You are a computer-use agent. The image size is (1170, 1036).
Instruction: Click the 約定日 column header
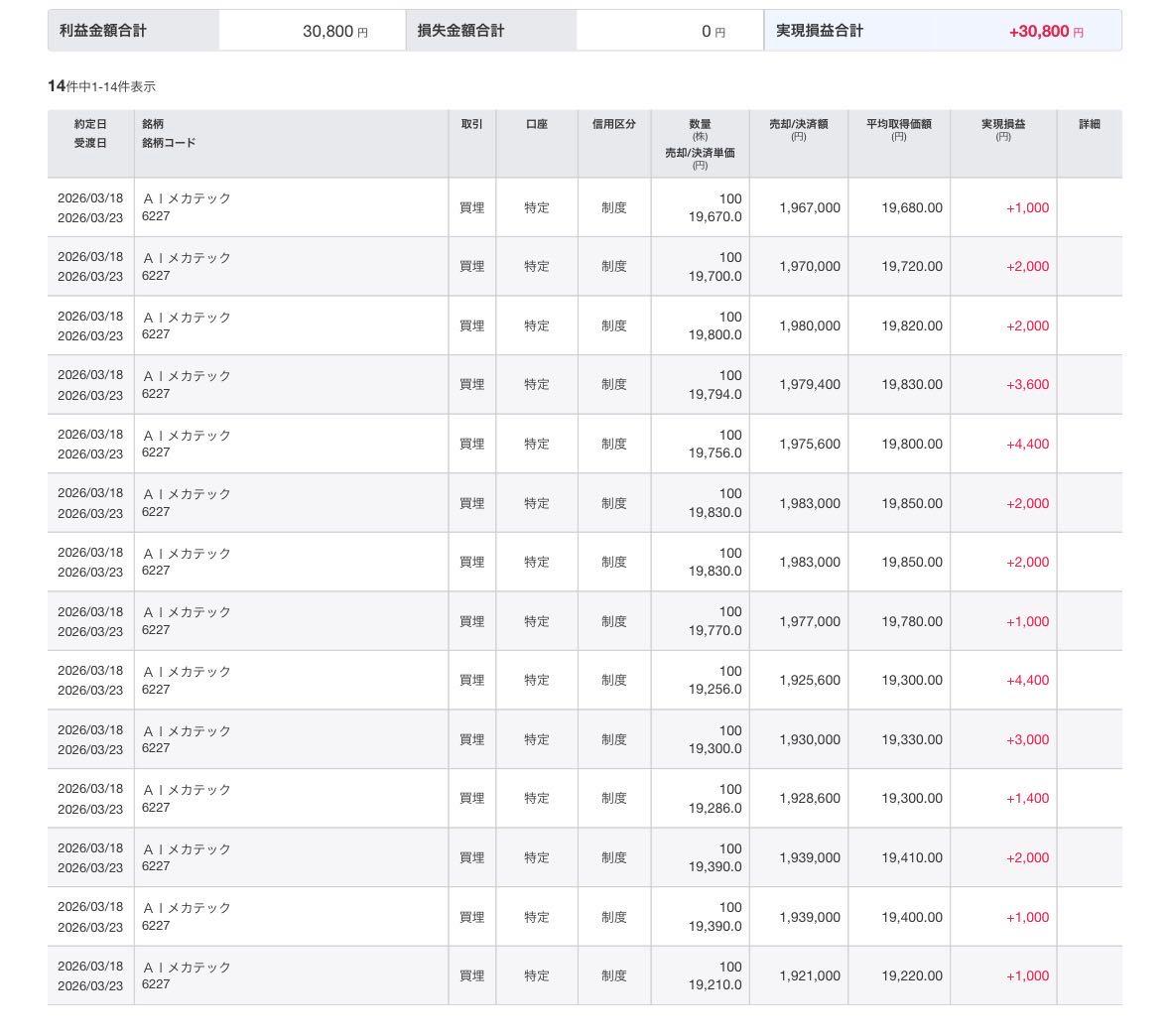90,124
